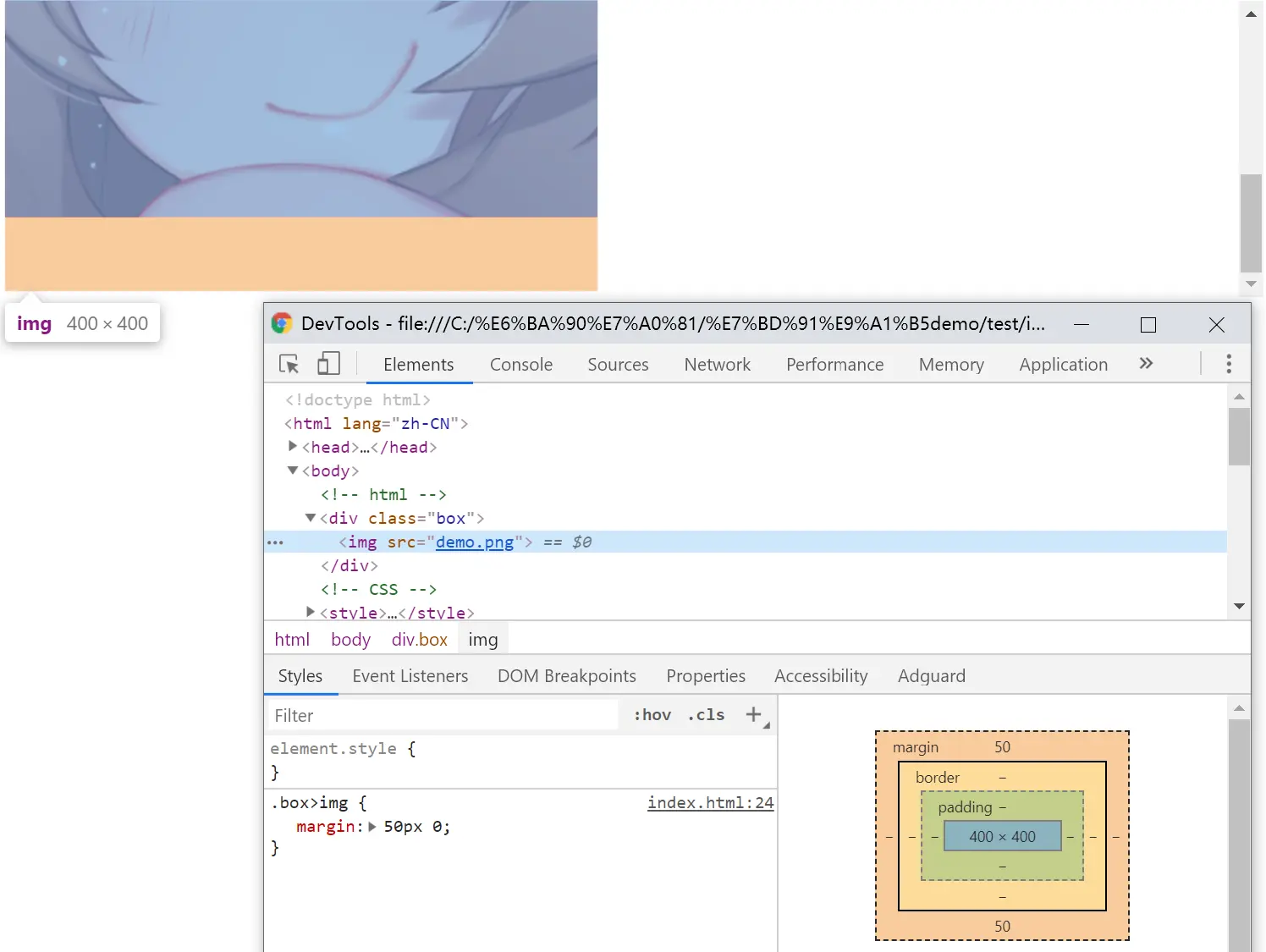
Task: Click the img 400 × 400 tooltip
Action: [82, 323]
